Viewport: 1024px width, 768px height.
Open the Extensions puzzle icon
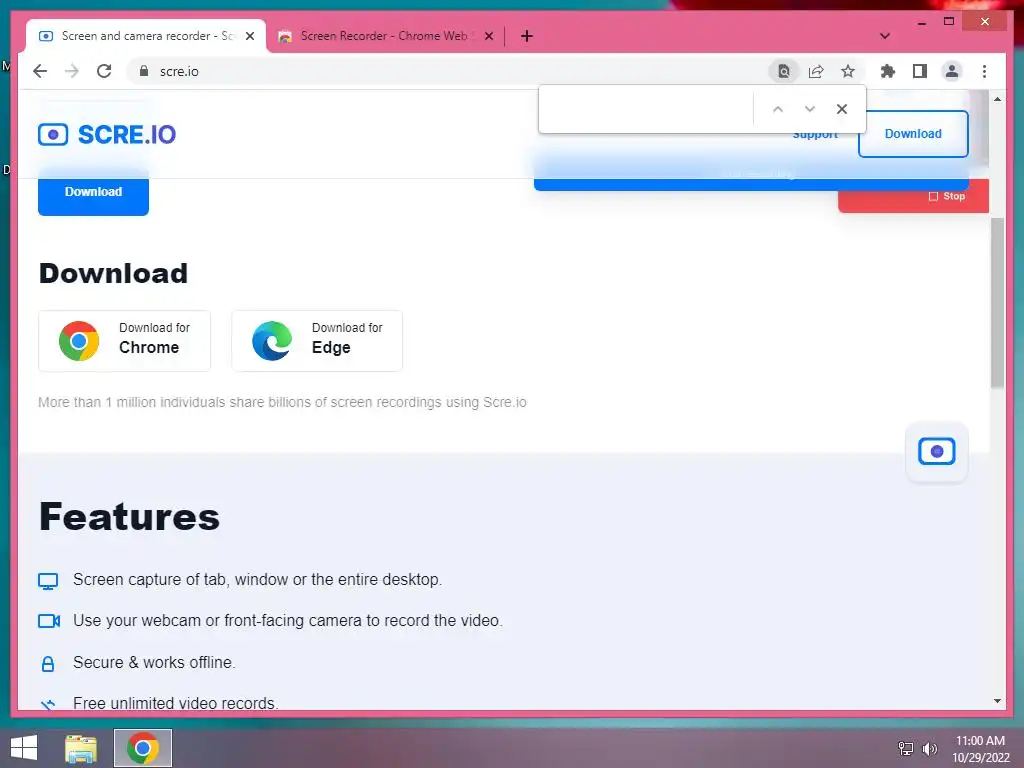coord(888,71)
